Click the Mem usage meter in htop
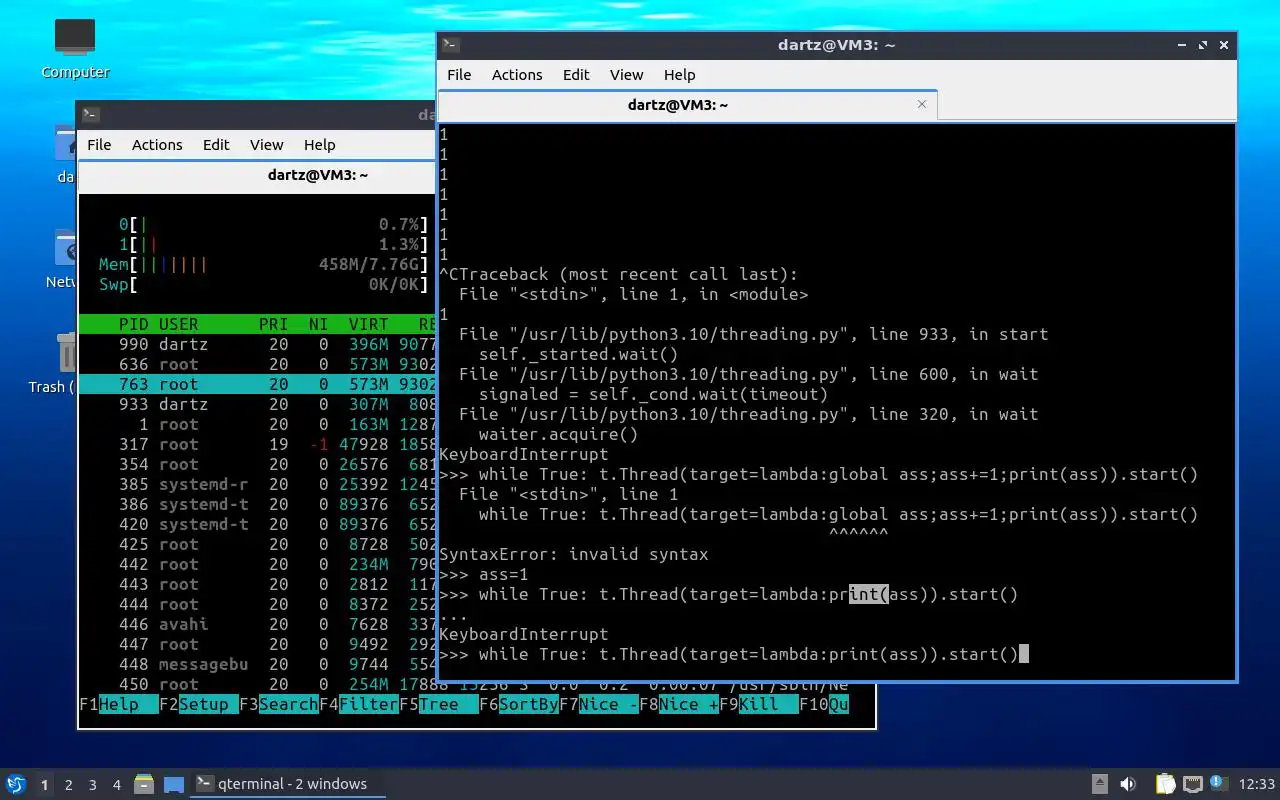The width and height of the screenshot is (1280, 800). coord(263,264)
